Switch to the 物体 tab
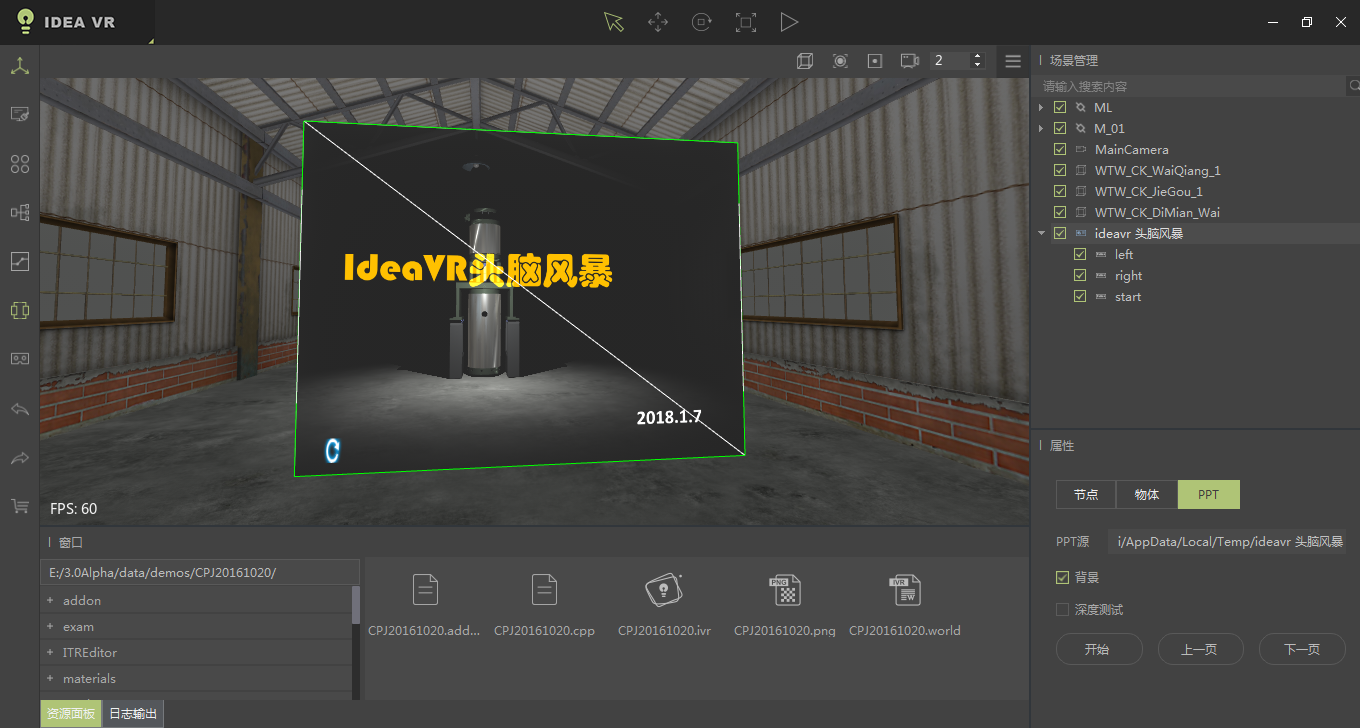Image resolution: width=1360 pixels, height=728 pixels. click(x=1146, y=494)
